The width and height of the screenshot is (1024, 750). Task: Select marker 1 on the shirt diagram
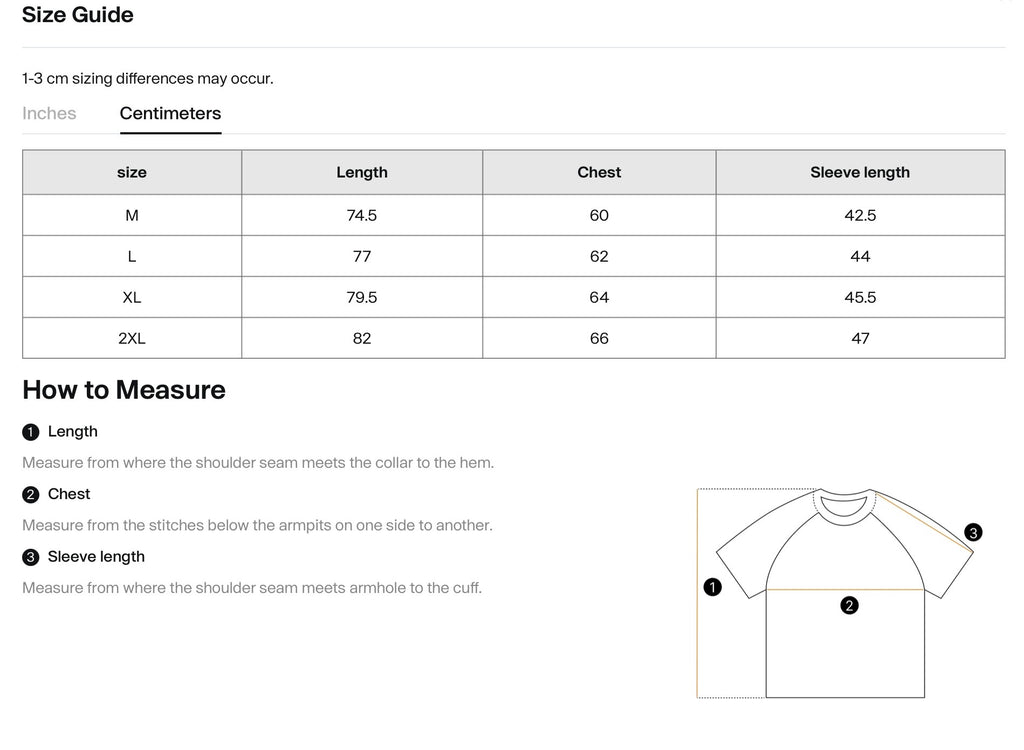click(713, 587)
